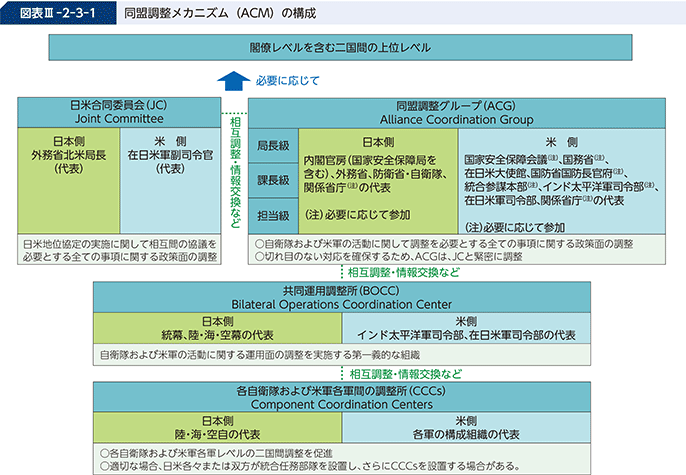Viewport: 686px width, 475px height.
Task: Click the 日米合同委員会 (JC) Joint Committee header
Action: (122, 110)
